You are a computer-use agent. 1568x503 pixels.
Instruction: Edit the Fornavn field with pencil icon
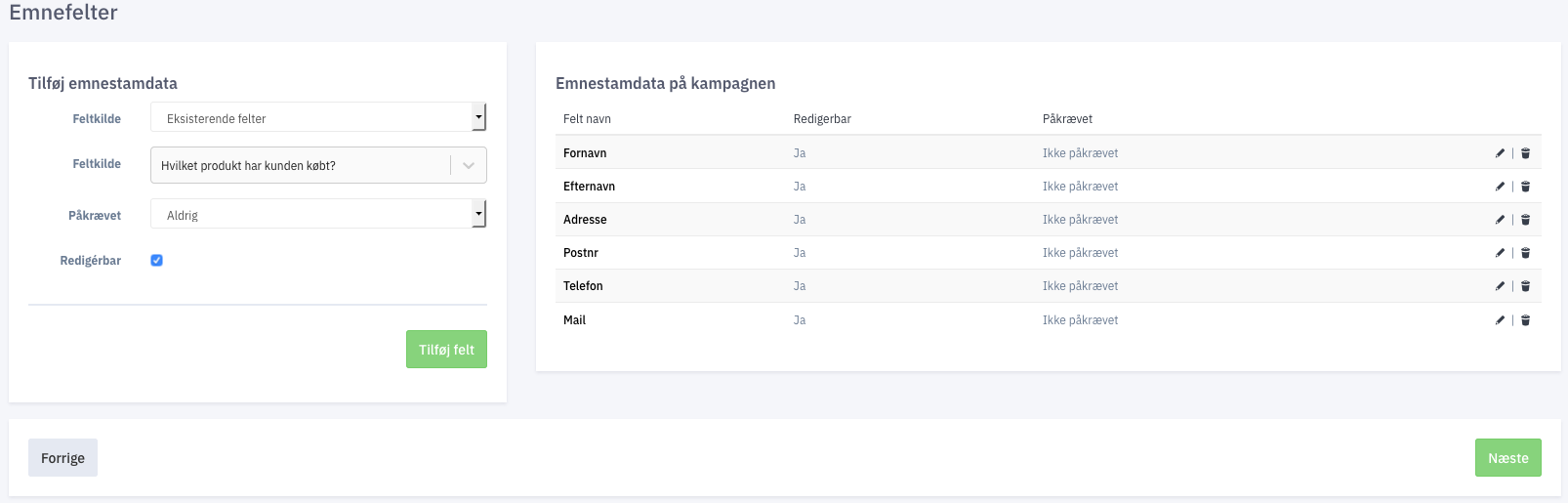(1500, 153)
